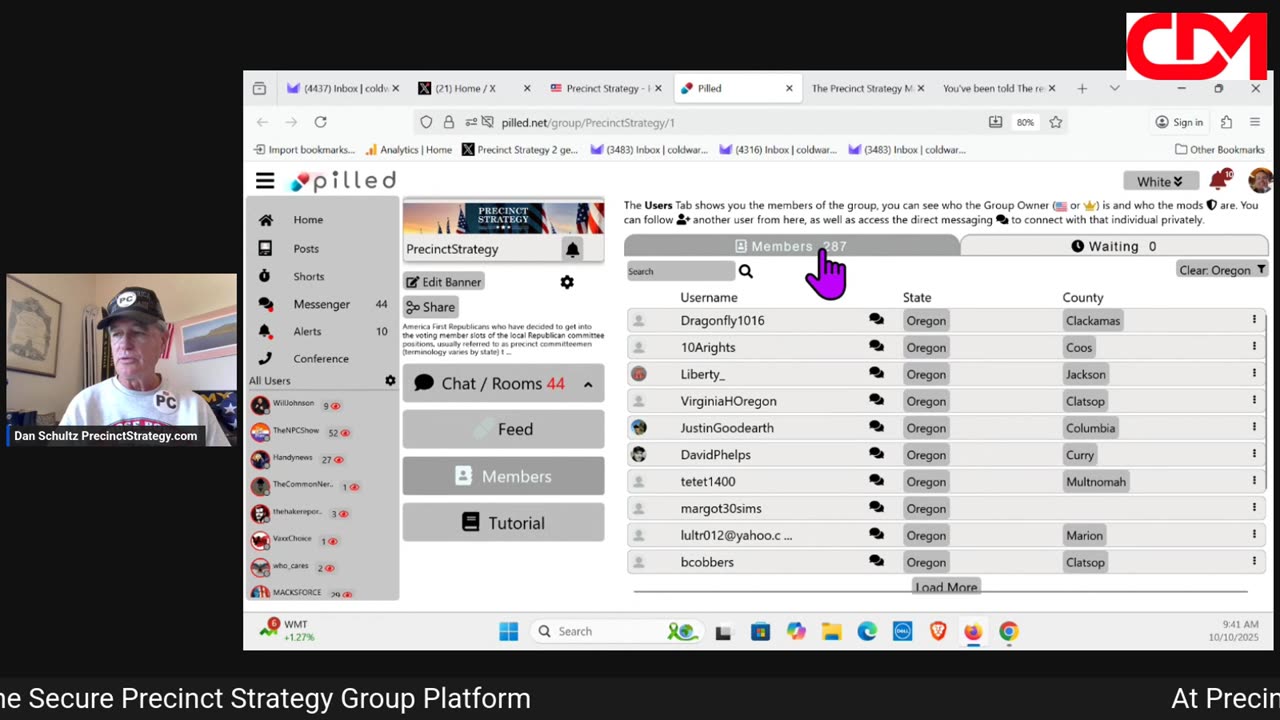The height and width of the screenshot is (720, 1280).
Task: Switch to the Precinct Strategy browser tab
Action: (607, 88)
